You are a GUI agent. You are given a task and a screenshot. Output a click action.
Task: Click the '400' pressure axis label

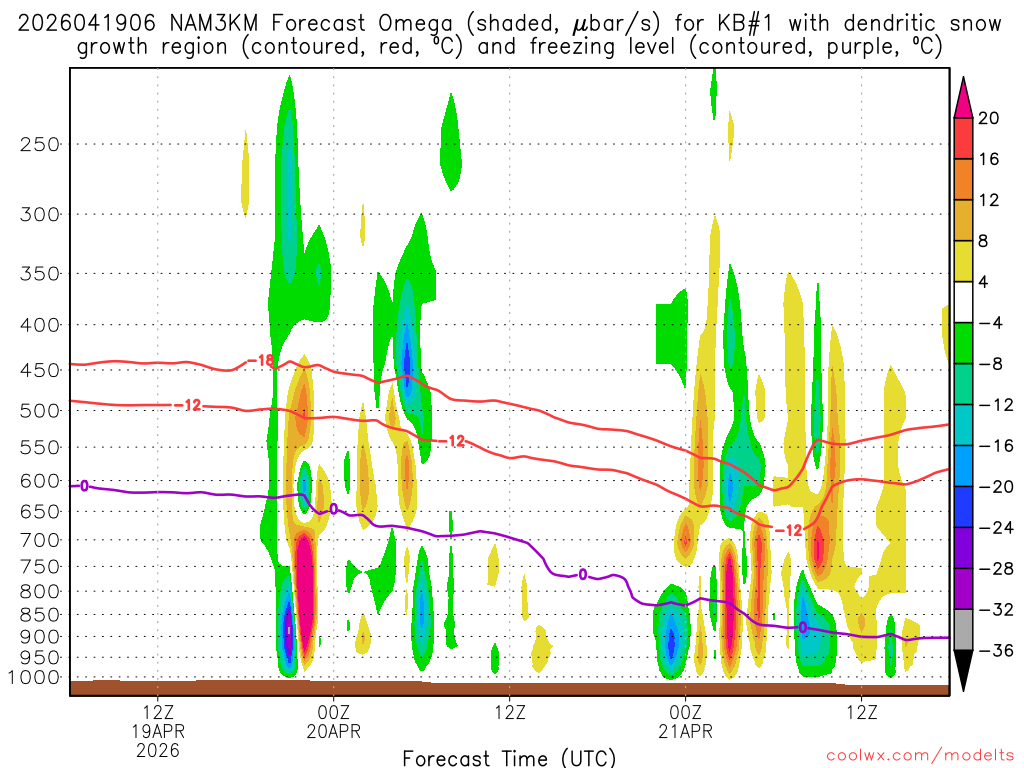click(40, 325)
